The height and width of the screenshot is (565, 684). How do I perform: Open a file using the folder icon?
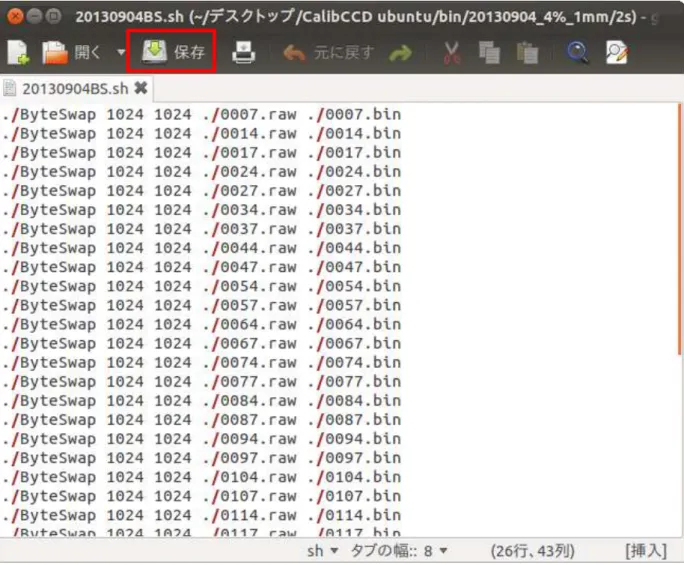point(55,52)
